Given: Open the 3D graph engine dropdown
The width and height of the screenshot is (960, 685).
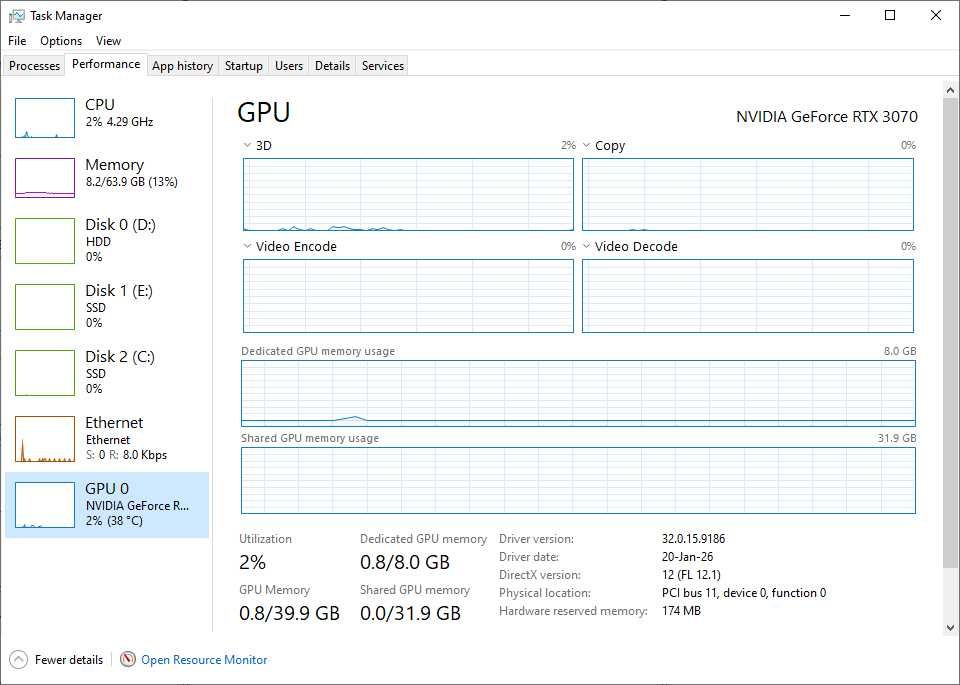Looking at the screenshot, I should (247, 146).
